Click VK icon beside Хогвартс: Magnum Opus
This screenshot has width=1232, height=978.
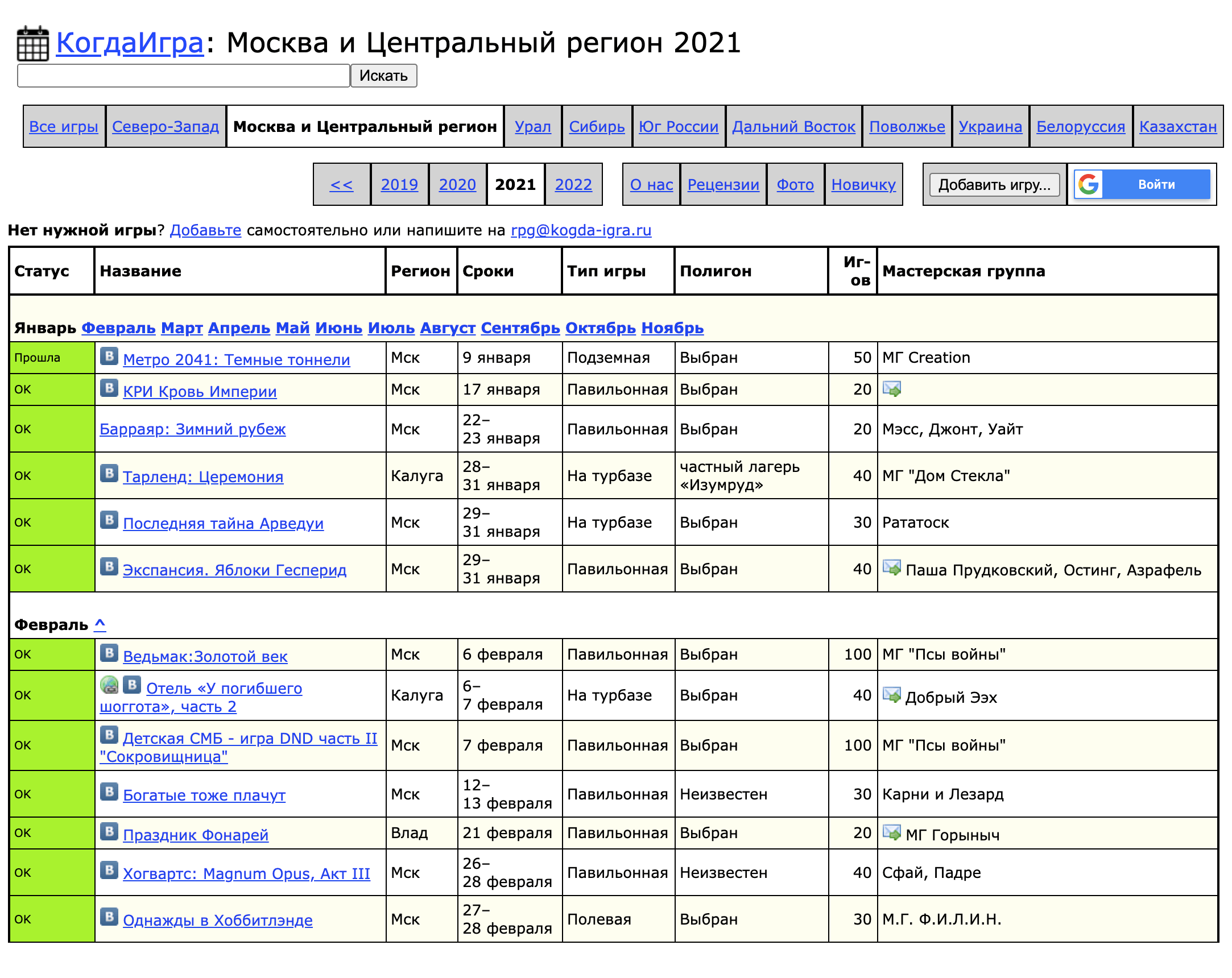[x=109, y=870]
